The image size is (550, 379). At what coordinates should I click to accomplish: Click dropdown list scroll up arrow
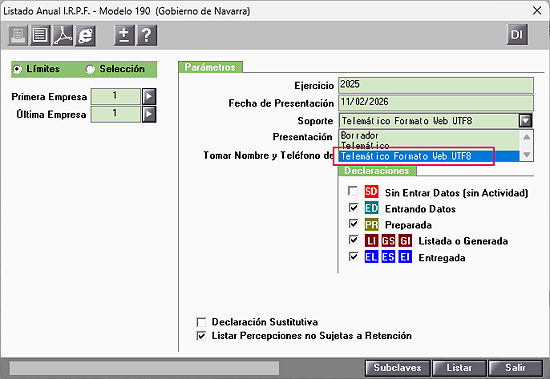point(526,137)
